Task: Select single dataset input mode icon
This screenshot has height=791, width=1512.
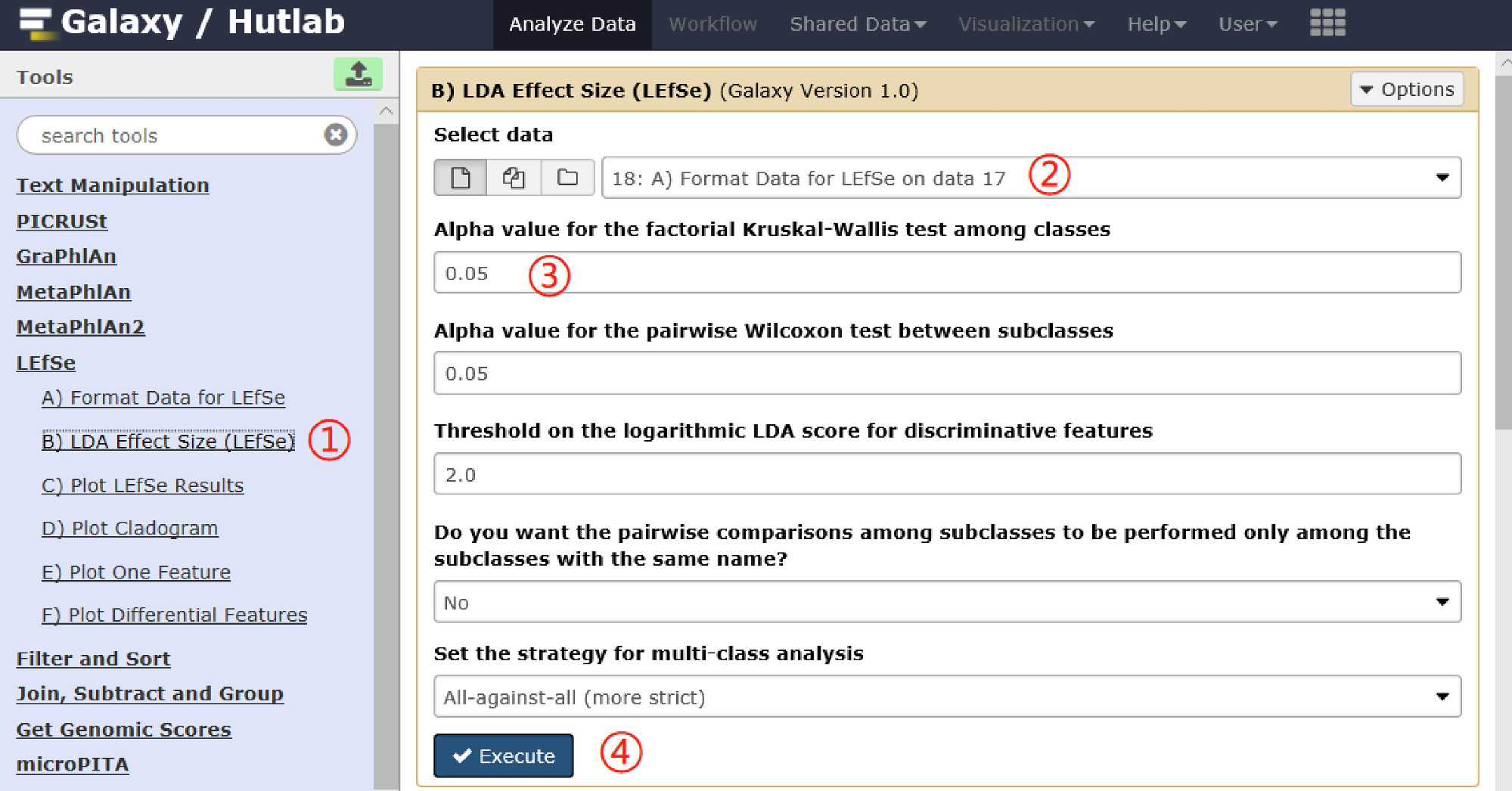Action: (x=460, y=178)
